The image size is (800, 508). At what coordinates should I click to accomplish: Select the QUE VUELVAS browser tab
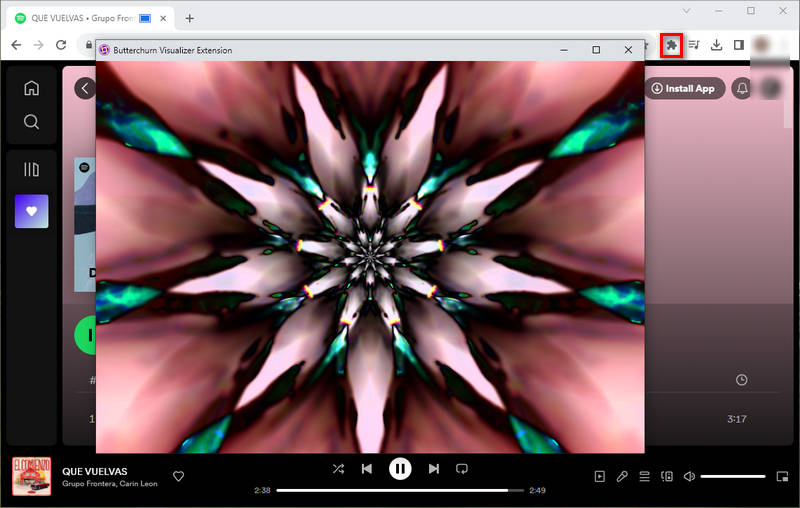tap(91, 18)
